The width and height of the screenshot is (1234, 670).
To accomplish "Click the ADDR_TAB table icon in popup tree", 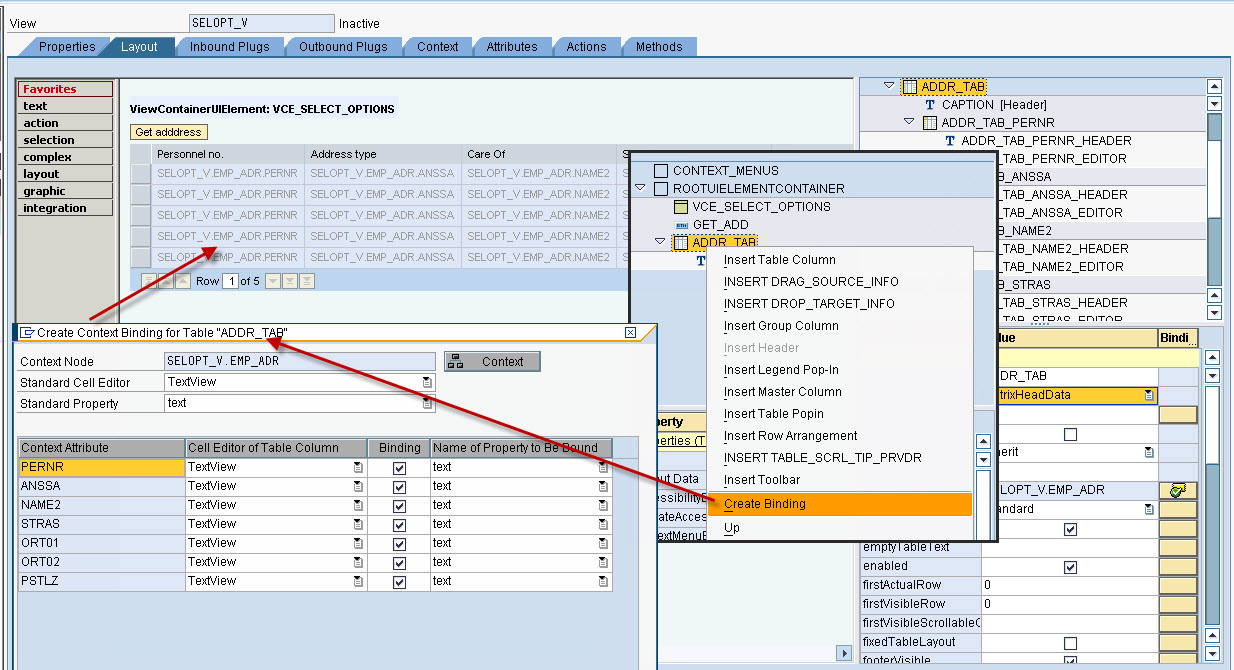I will click(x=681, y=243).
